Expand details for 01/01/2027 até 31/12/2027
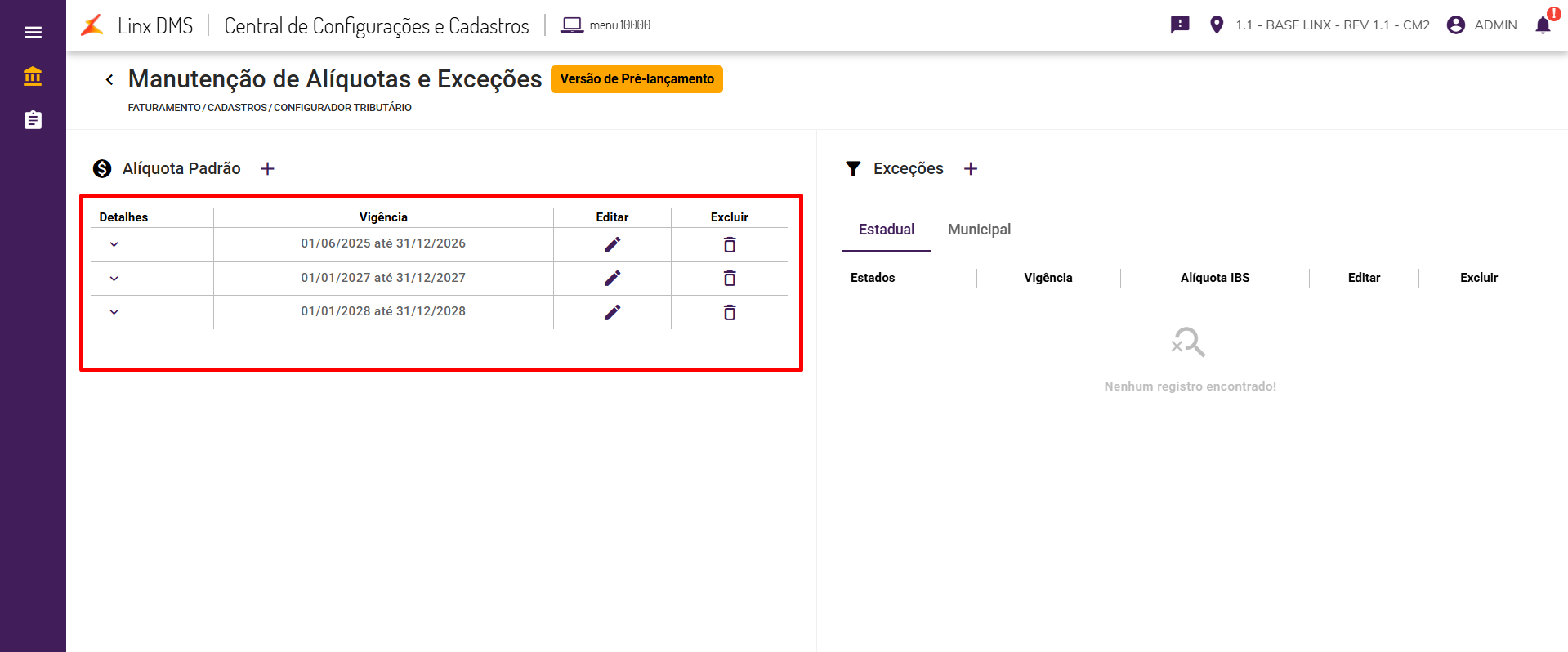Image resolution: width=1568 pixels, height=652 pixels. pyautogui.click(x=114, y=279)
